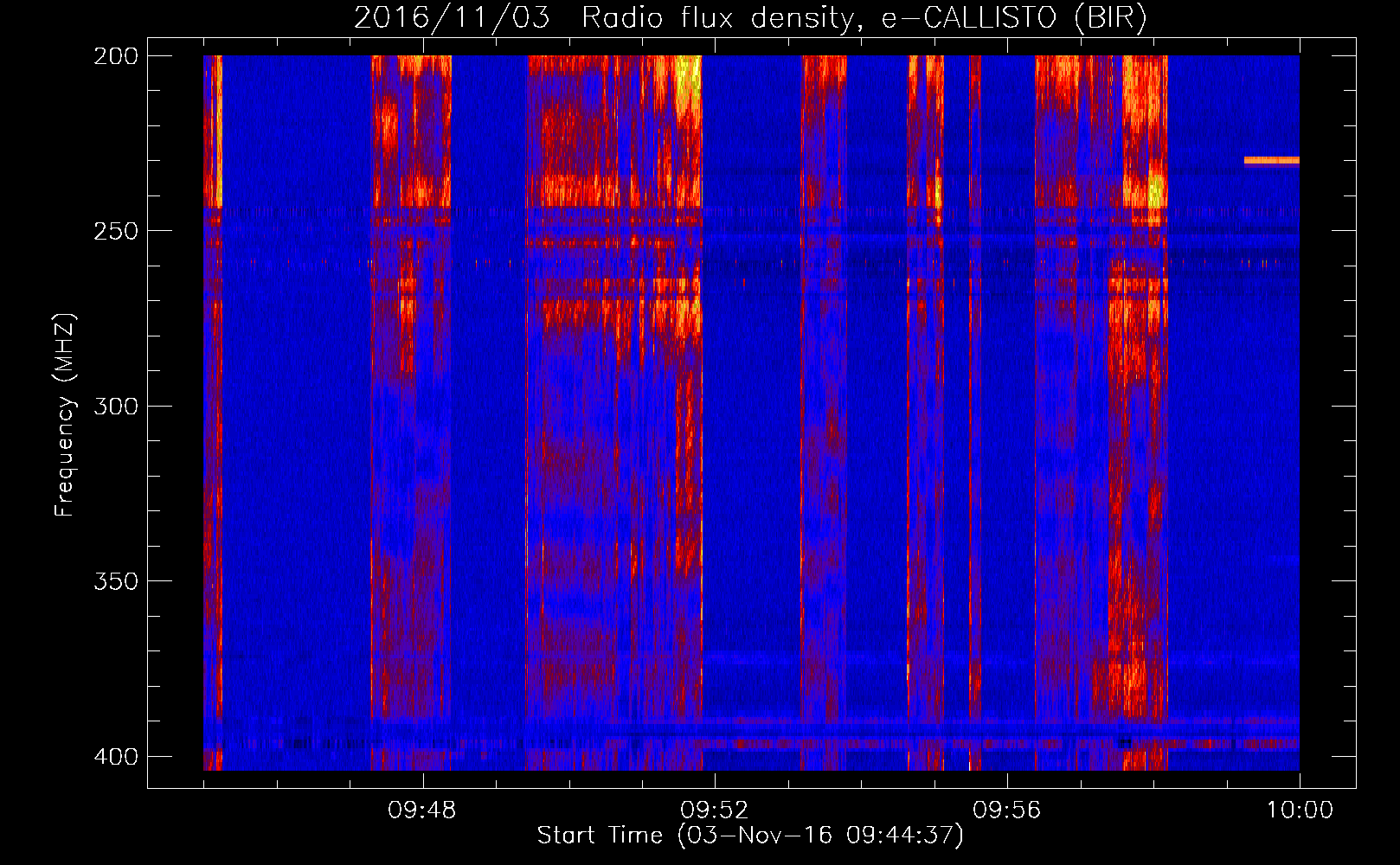Click the "Start Time (03-Nov-16 09:44:37)" label
The width and height of the screenshot is (1400, 865).
[750, 836]
